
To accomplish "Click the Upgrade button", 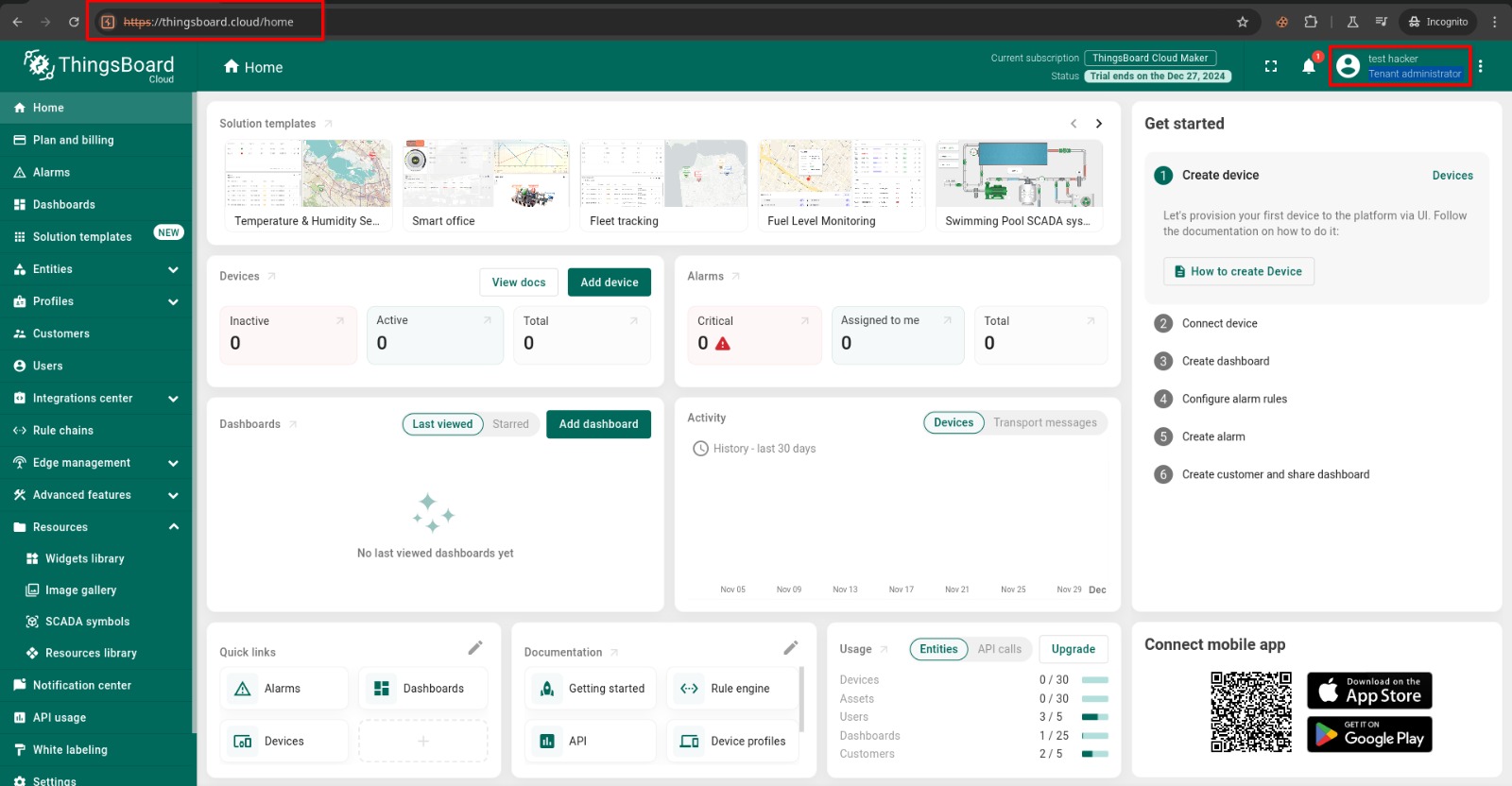I will [1074, 649].
